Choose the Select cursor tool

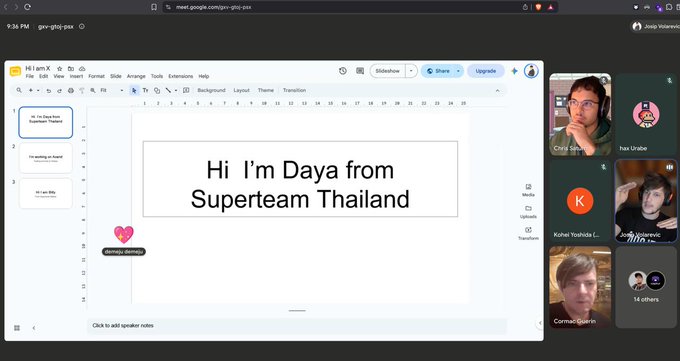click(134, 90)
